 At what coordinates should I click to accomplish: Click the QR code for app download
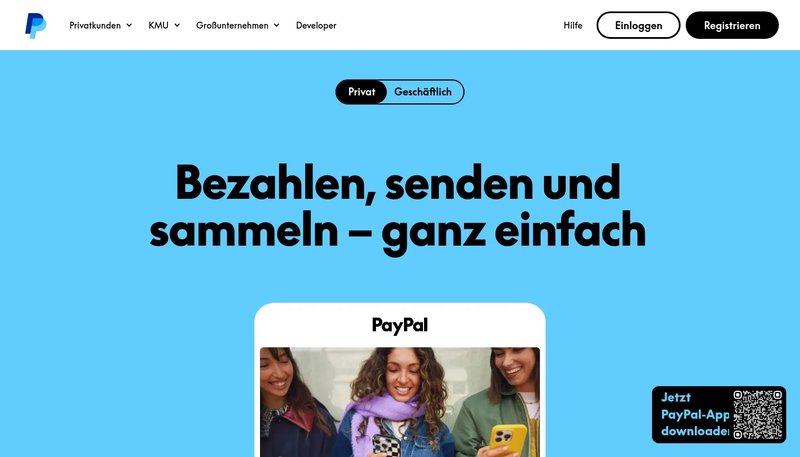point(758,414)
